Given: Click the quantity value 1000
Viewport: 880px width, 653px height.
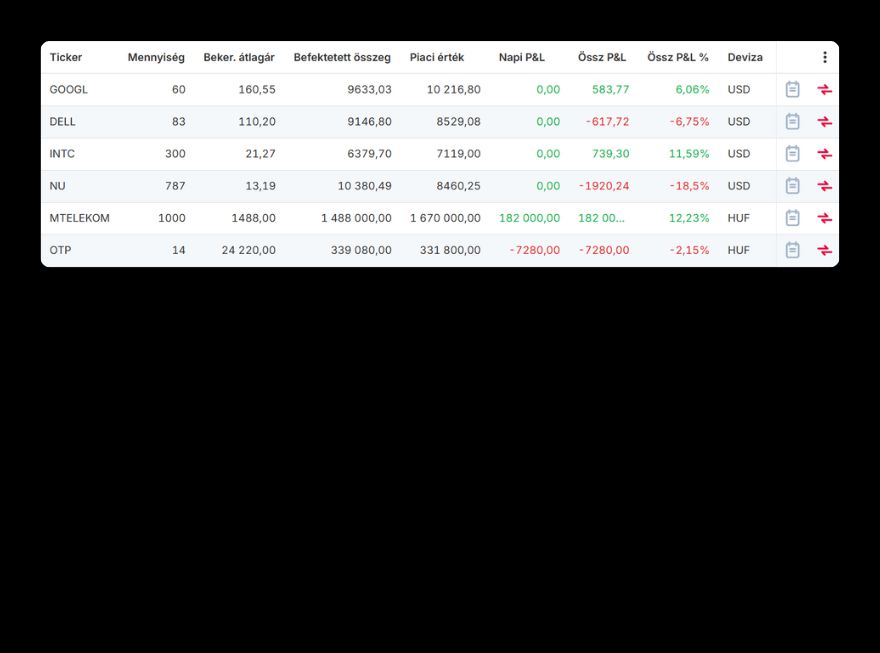Looking at the screenshot, I should (x=171, y=218).
